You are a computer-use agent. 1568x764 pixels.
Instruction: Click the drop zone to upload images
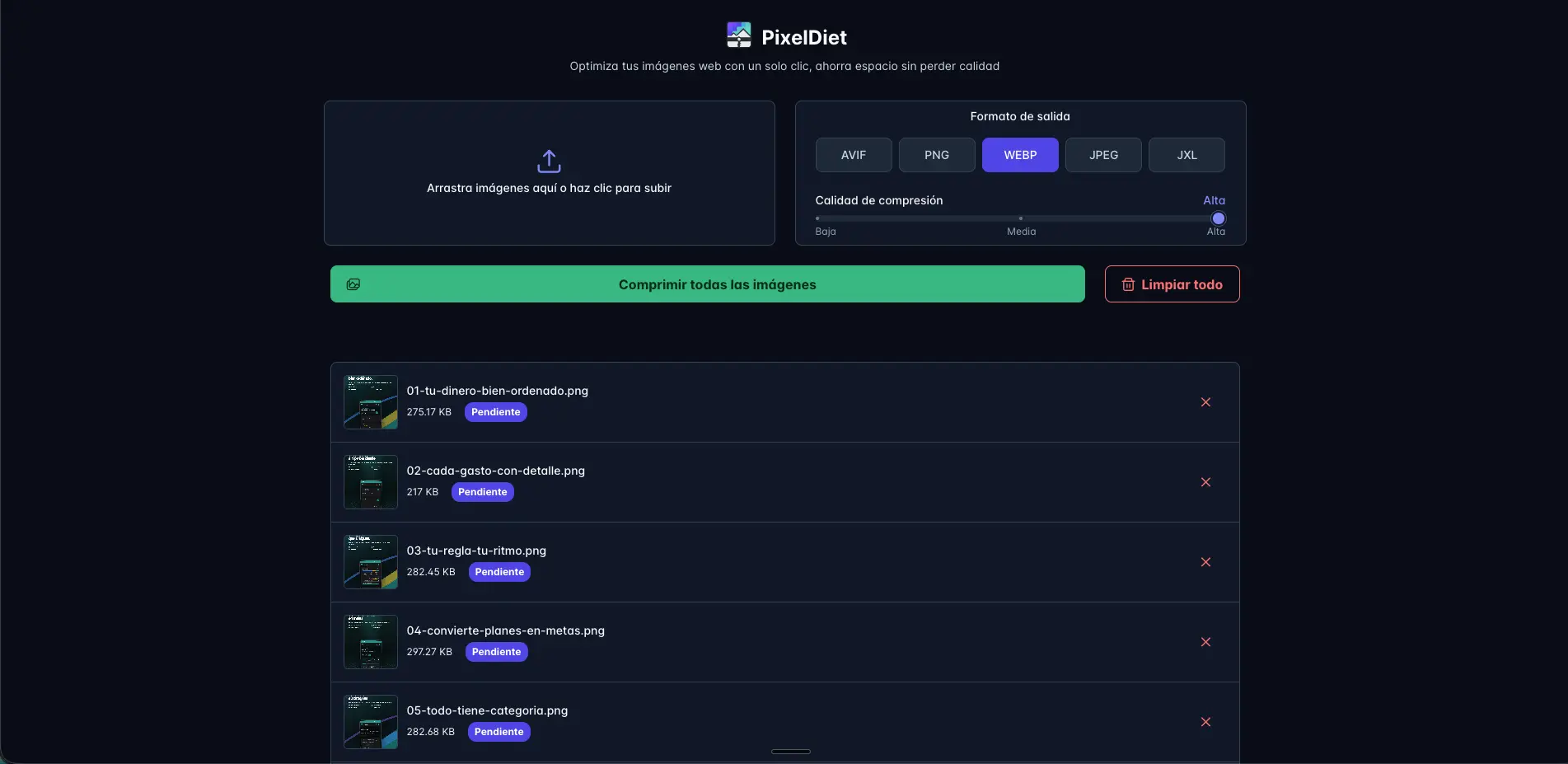[550, 173]
